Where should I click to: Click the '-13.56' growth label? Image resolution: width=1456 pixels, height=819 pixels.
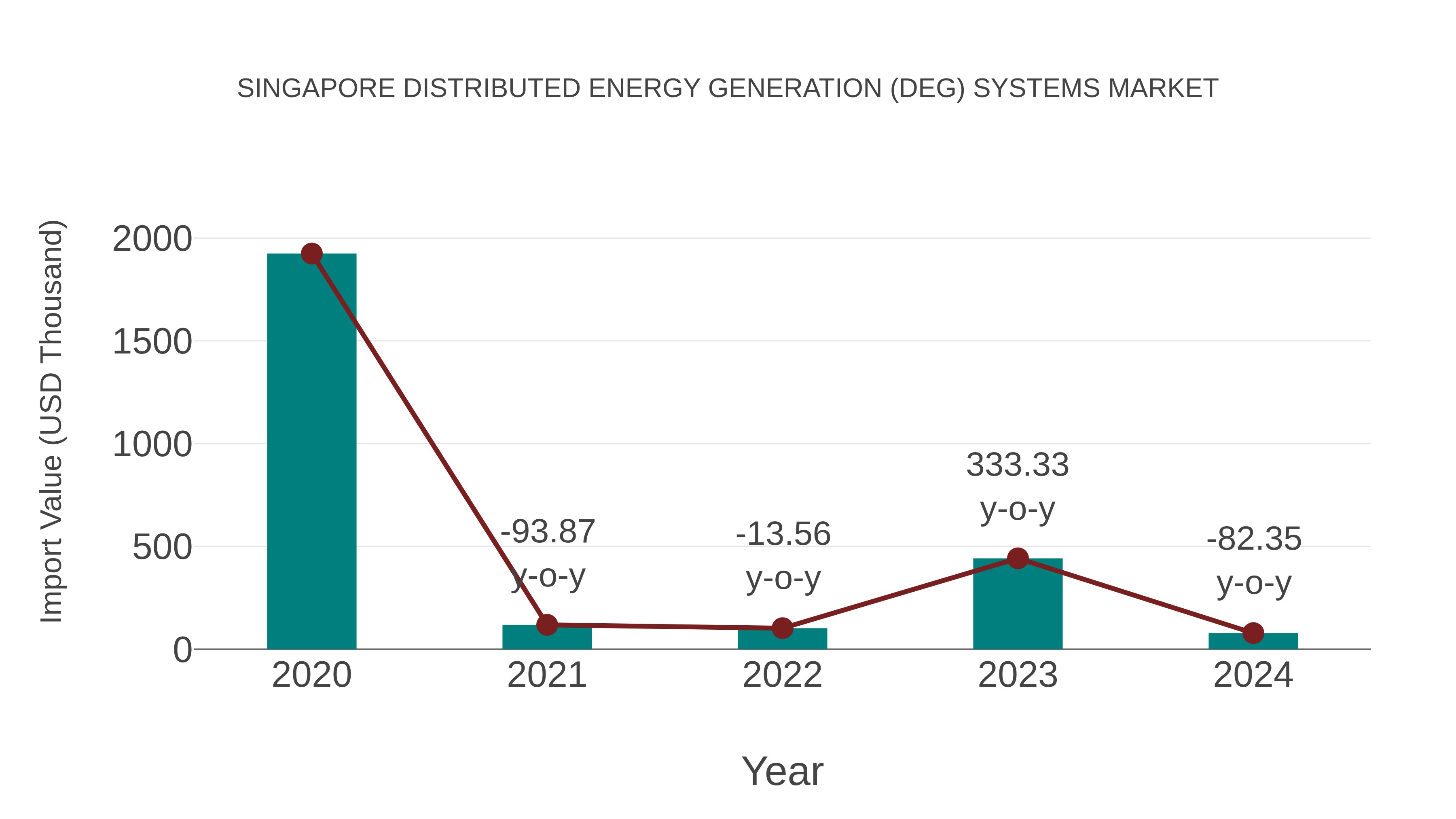pos(783,534)
